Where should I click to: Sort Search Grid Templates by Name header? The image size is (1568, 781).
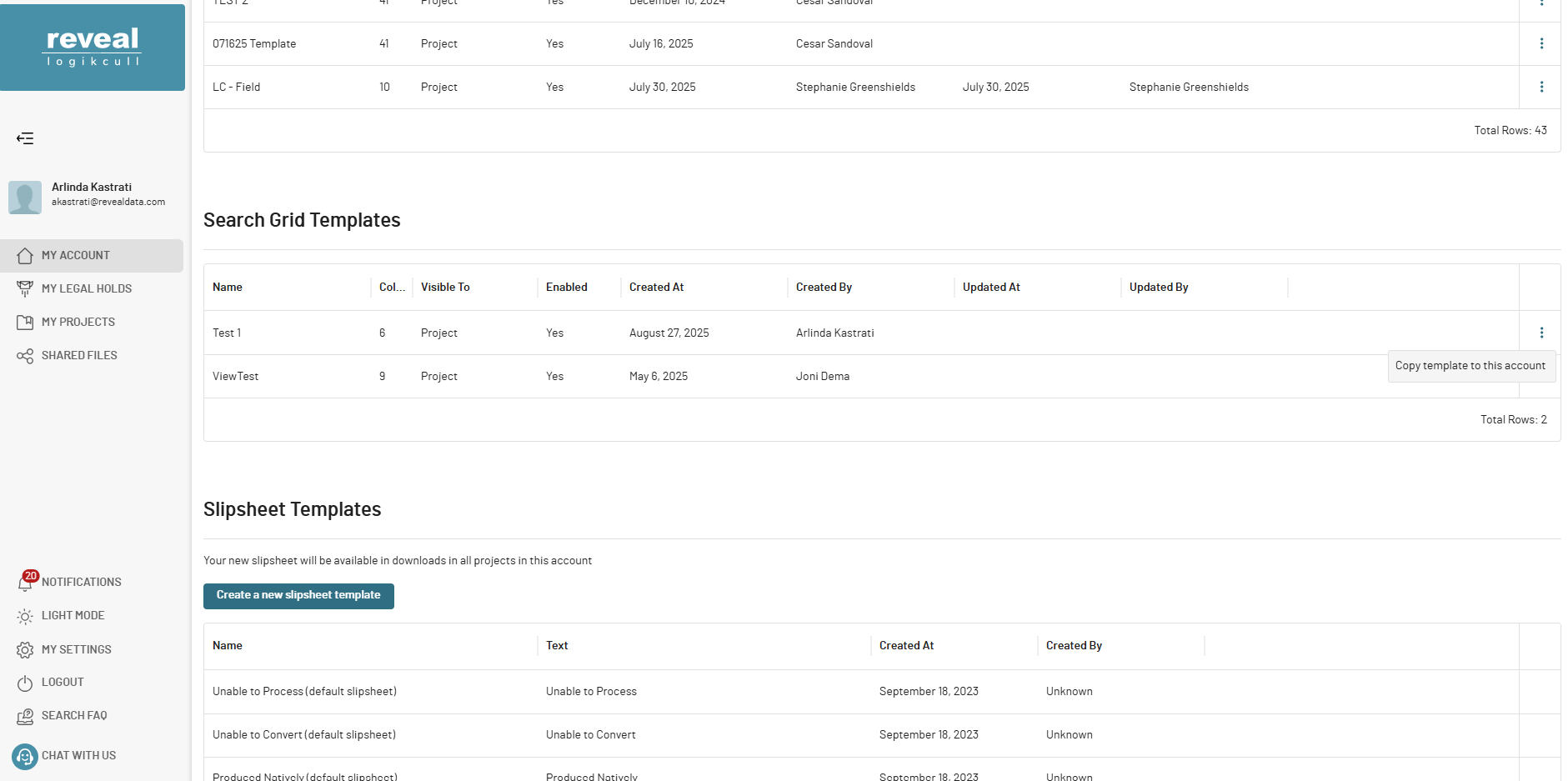(228, 288)
